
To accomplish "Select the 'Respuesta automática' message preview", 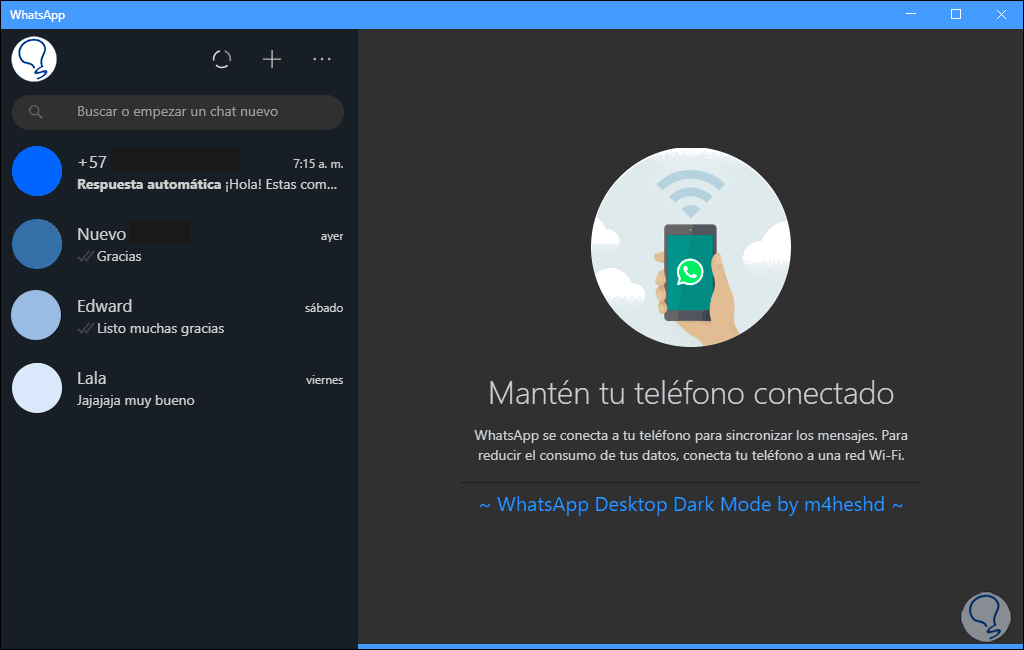I will [x=207, y=185].
